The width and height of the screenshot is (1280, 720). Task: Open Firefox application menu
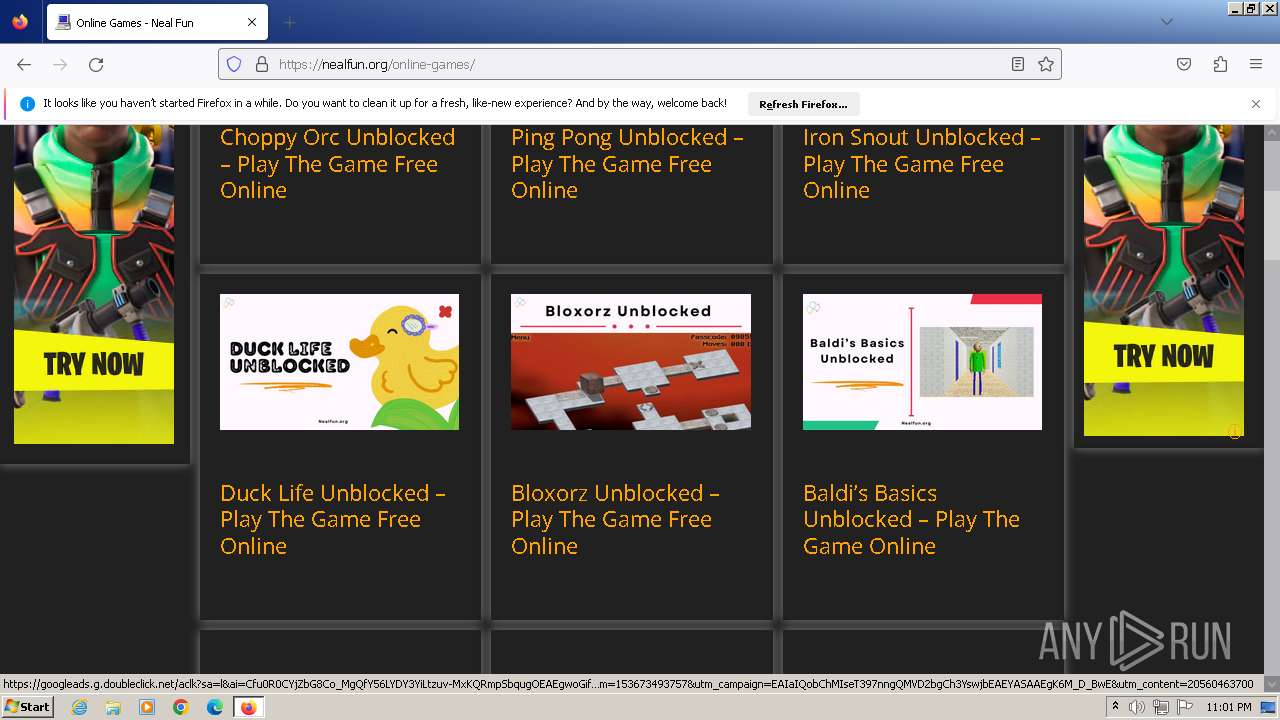pyautogui.click(x=1256, y=64)
